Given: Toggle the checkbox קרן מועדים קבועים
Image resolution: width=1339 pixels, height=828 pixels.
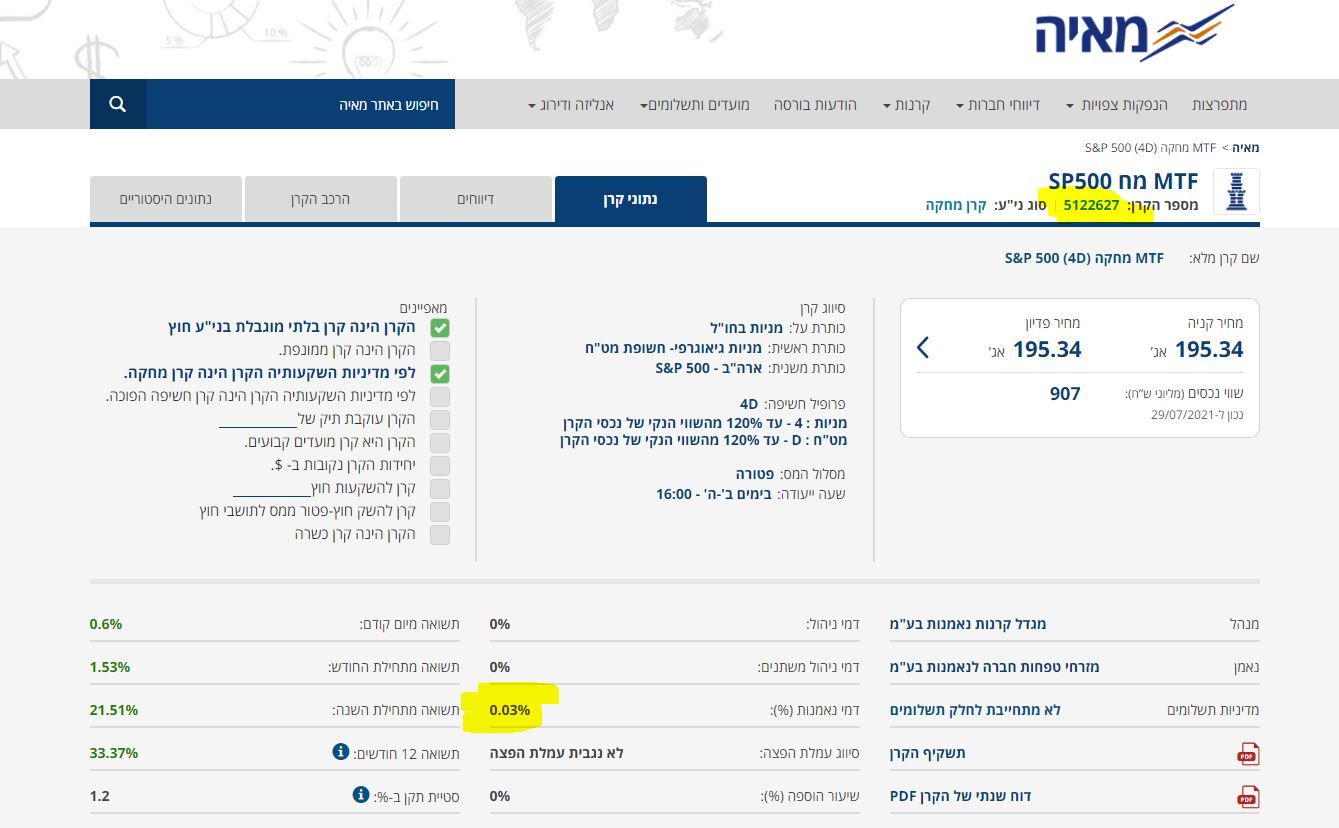Looking at the screenshot, I should (440, 443).
